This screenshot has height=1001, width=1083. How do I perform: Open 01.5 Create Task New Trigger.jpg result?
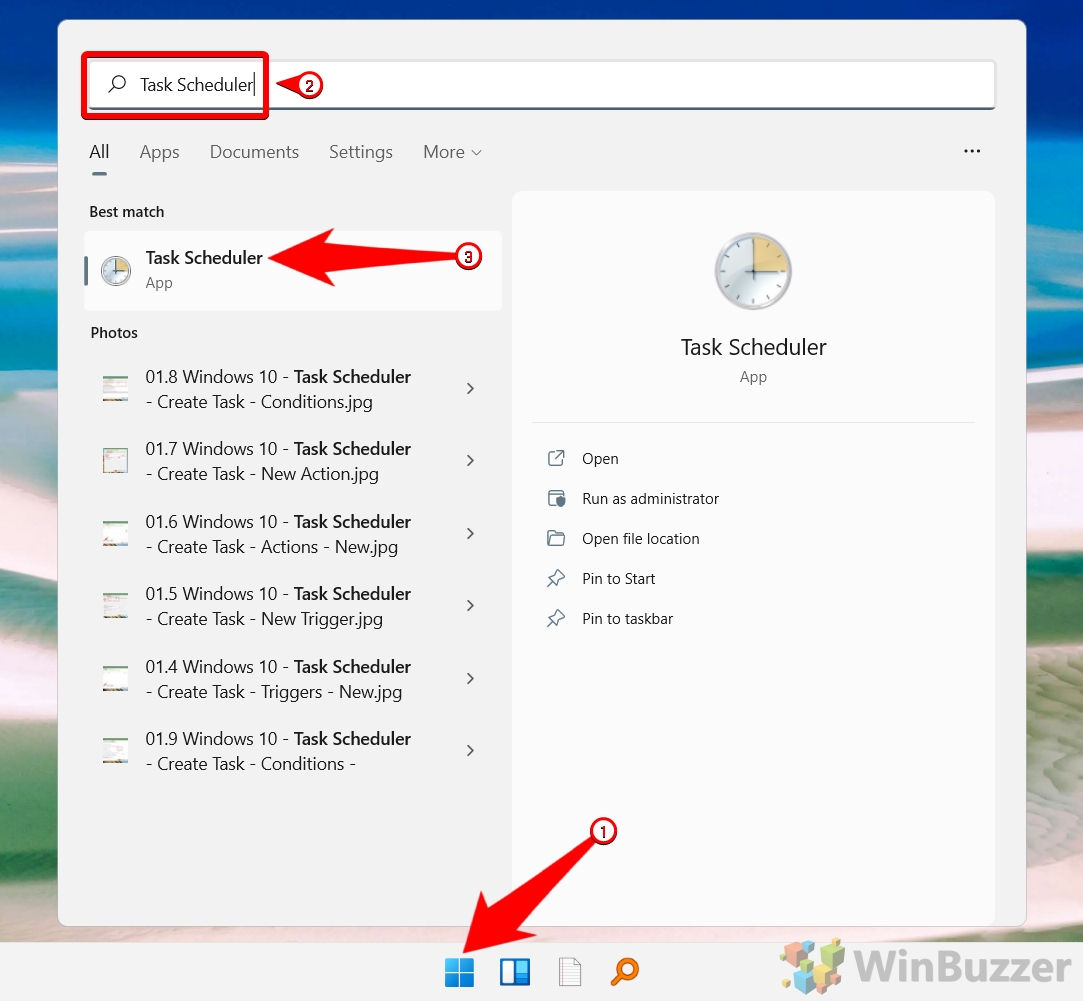pyautogui.click(x=293, y=606)
